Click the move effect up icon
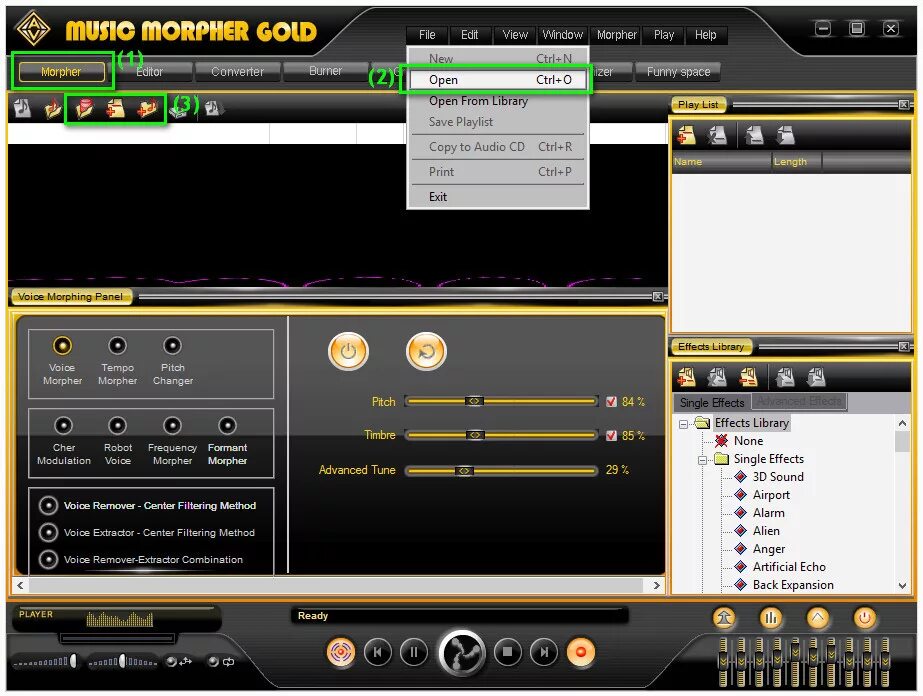This screenshot has width=923, height=696. click(x=785, y=377)
